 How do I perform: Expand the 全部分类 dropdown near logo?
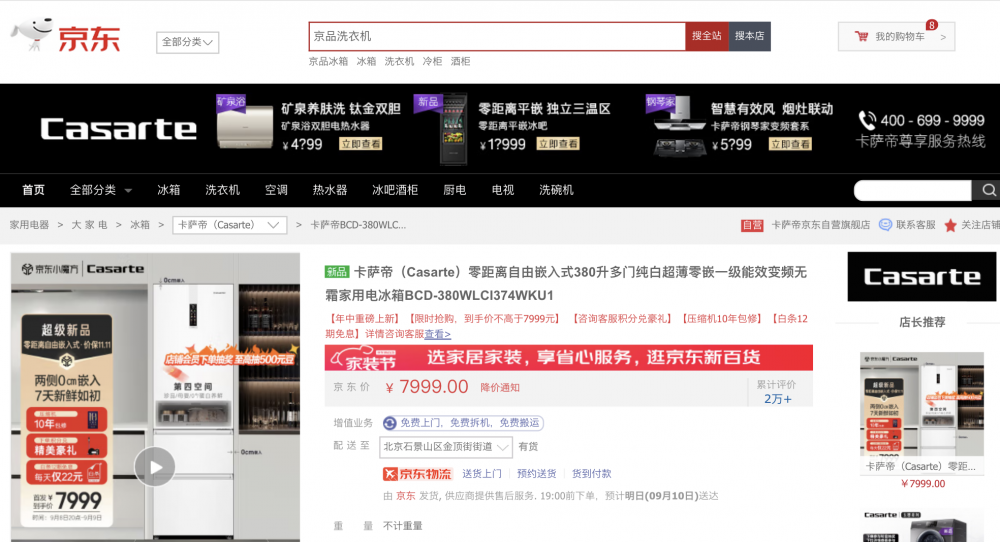(x=187, y=42)
